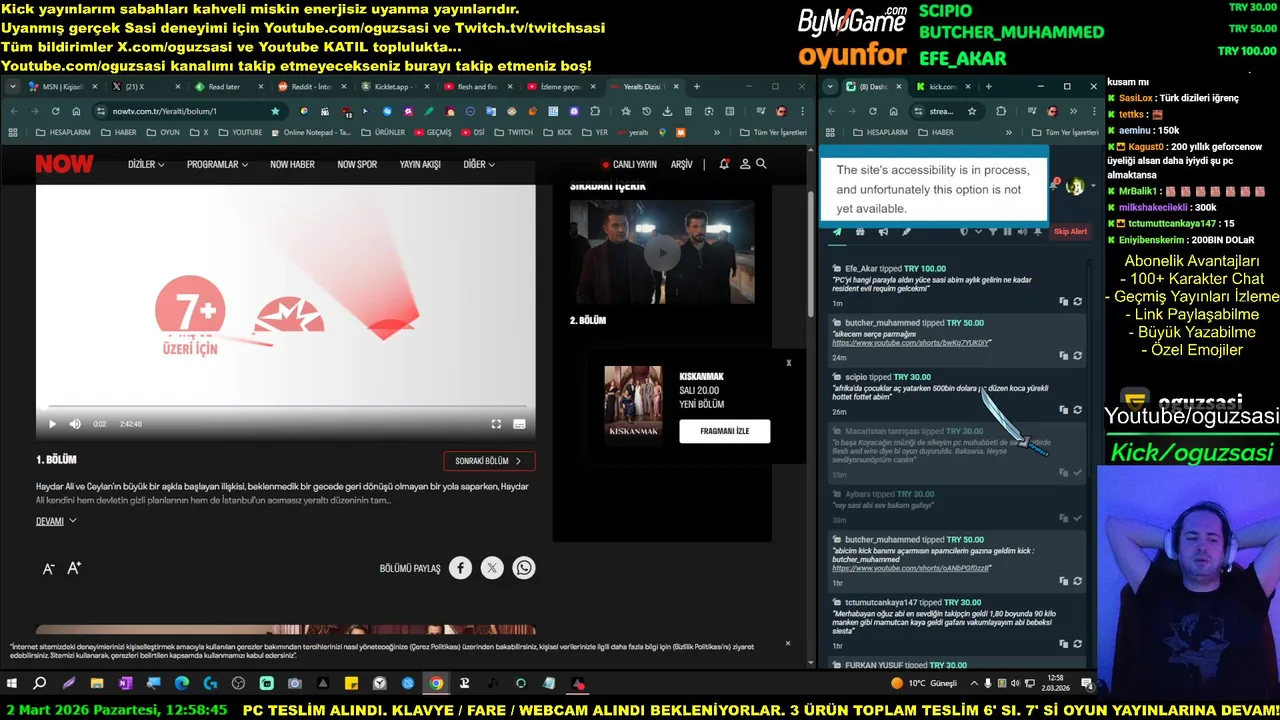Switch to kick.com tab in right browser

coord(942,87)
